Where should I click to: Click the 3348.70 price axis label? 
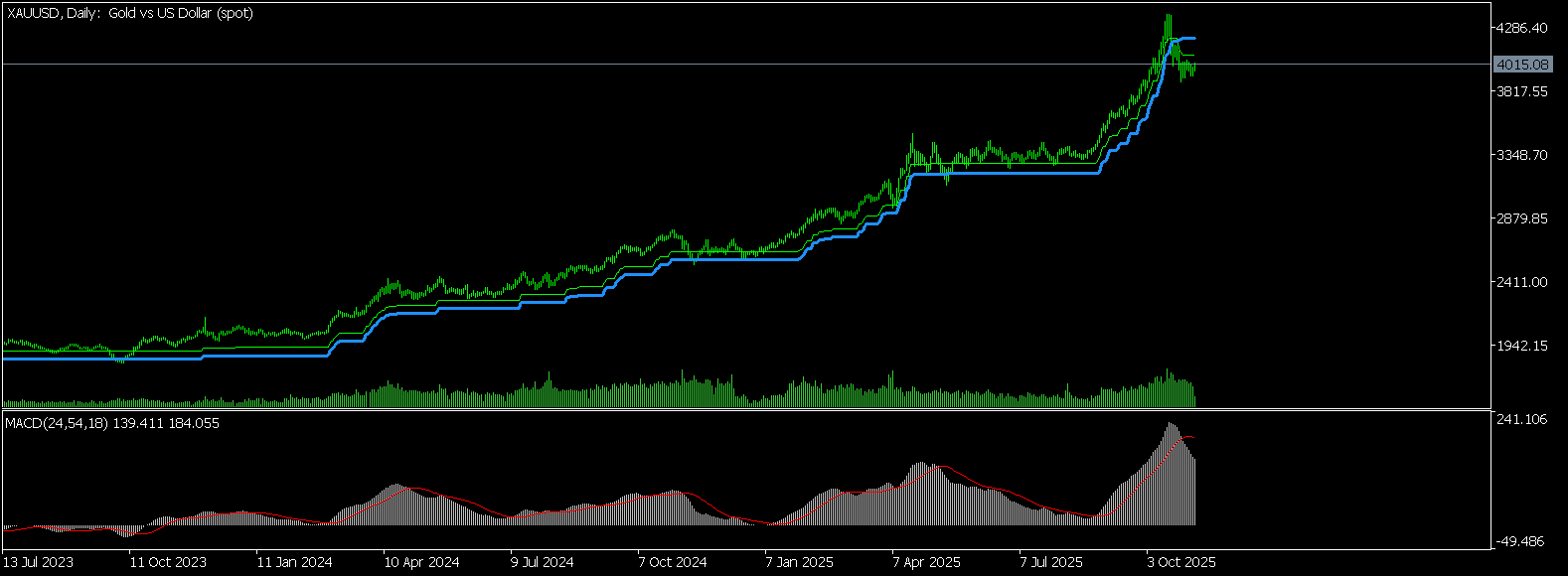[1522, 155]
